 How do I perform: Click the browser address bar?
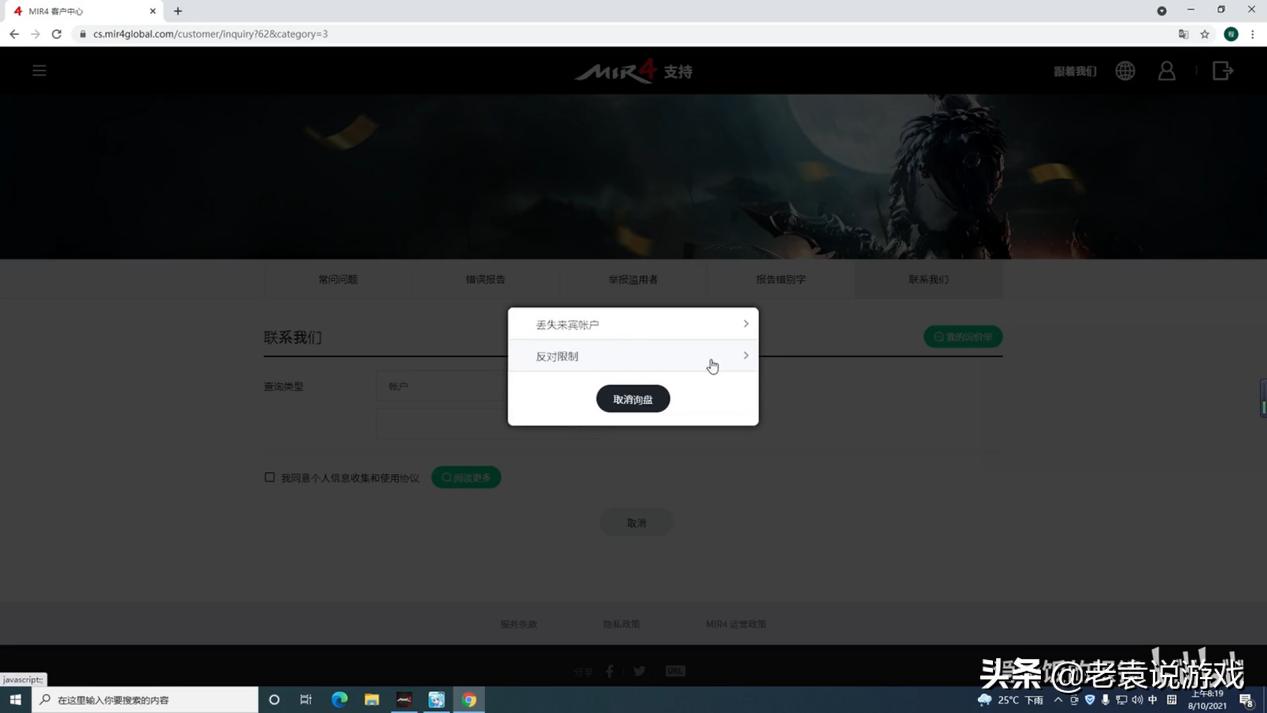[400, 33]
